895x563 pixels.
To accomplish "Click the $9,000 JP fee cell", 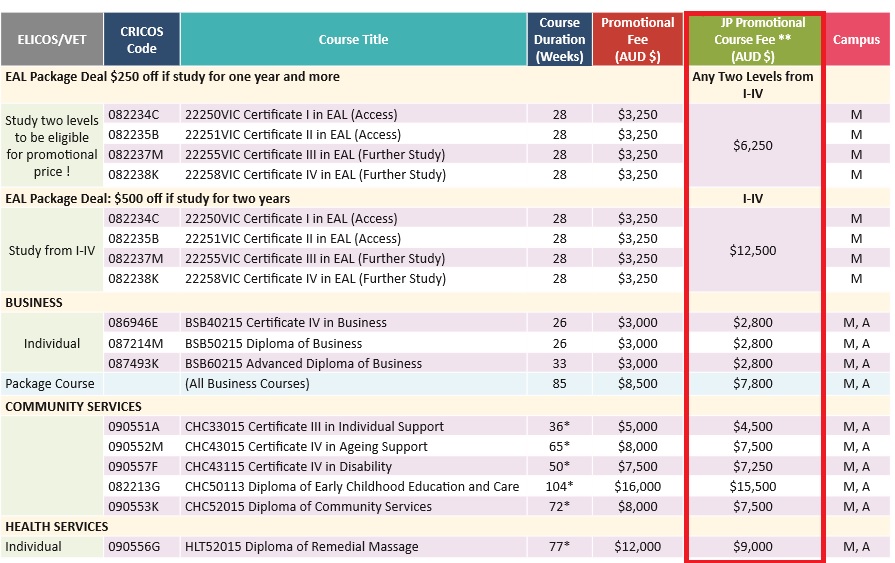I will point(753,546).
